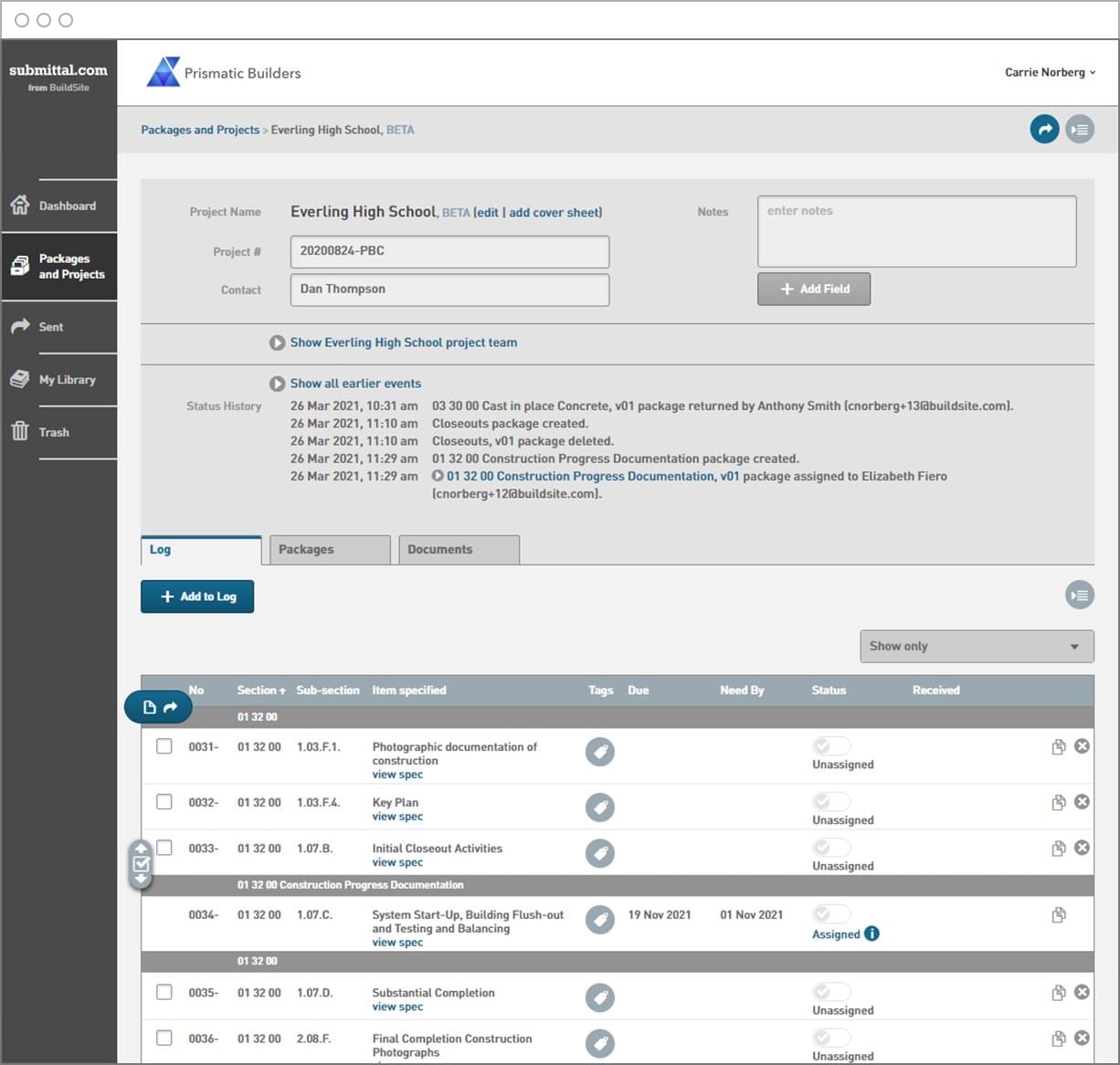Image resolution: width=1120 pixels, height=1065 pixels.
Task: Switch to the Documents tab
Action: (x=459, y=550)
